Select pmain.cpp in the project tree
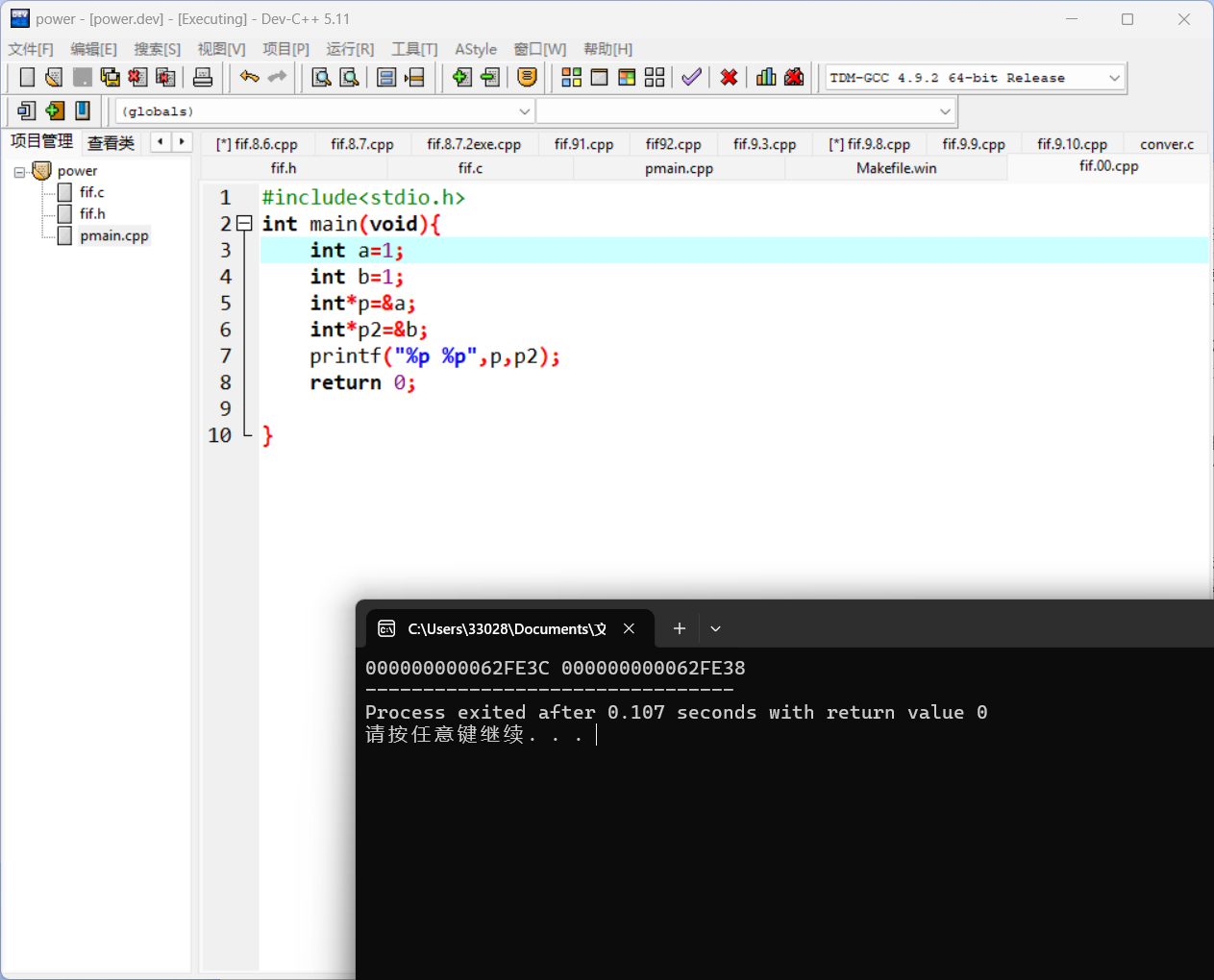This screenshot has height=980, width=1214. point(114,235)
